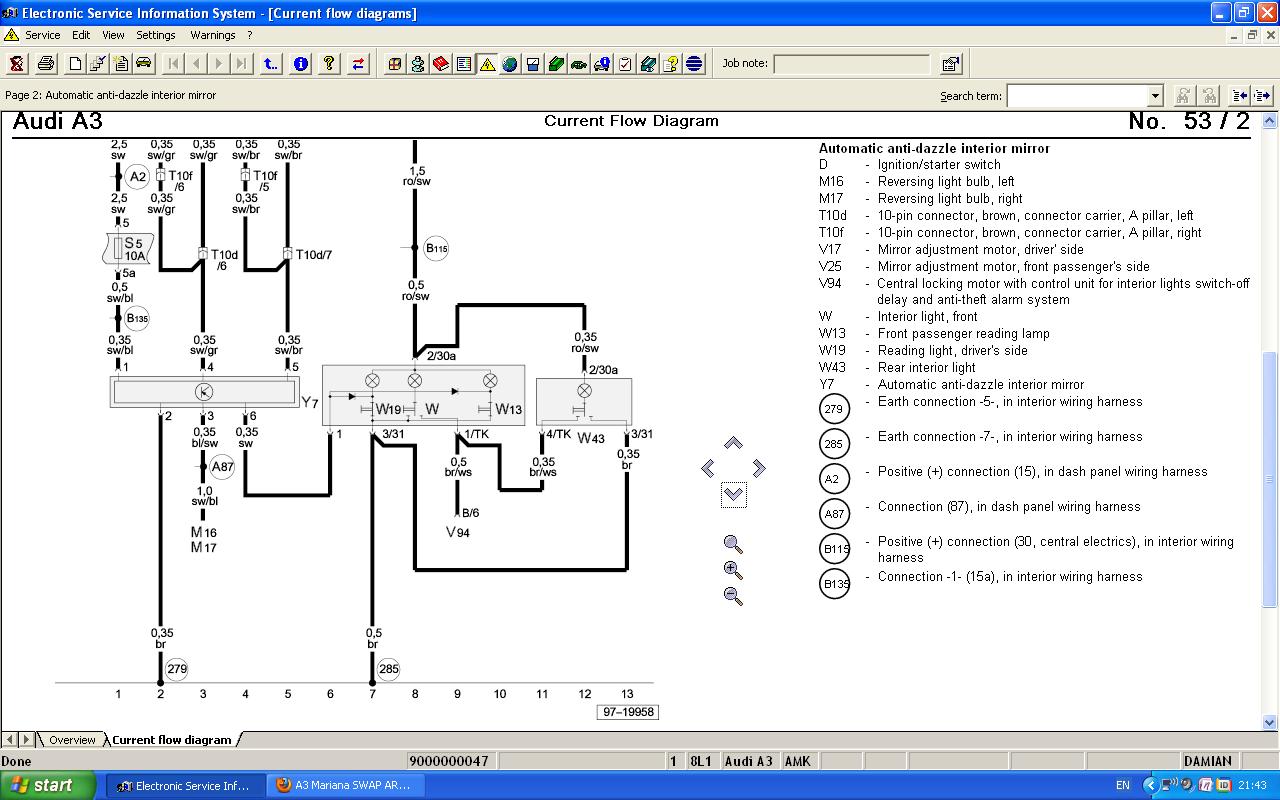Screen dimensions: 1280x800
Task: Click the job note properties icon
Action: point(951,64)
